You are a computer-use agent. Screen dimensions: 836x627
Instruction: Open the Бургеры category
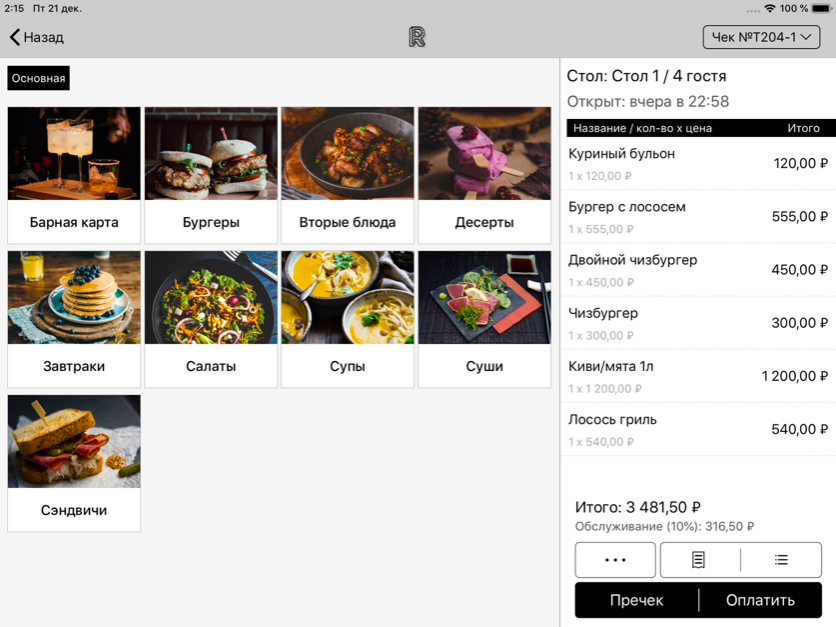click(x=211, y=175)
